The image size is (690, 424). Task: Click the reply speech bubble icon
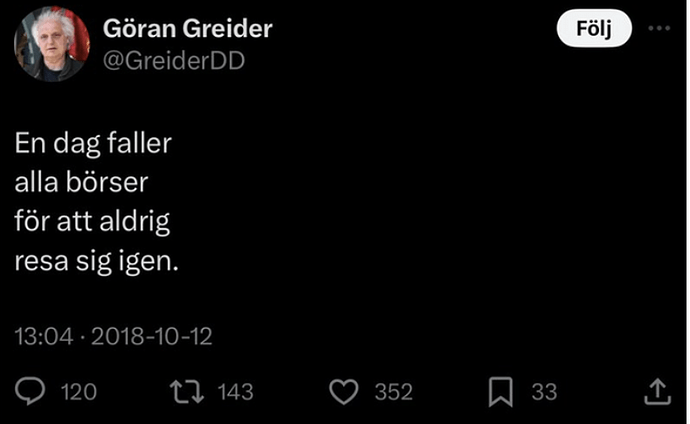[33, 392]
